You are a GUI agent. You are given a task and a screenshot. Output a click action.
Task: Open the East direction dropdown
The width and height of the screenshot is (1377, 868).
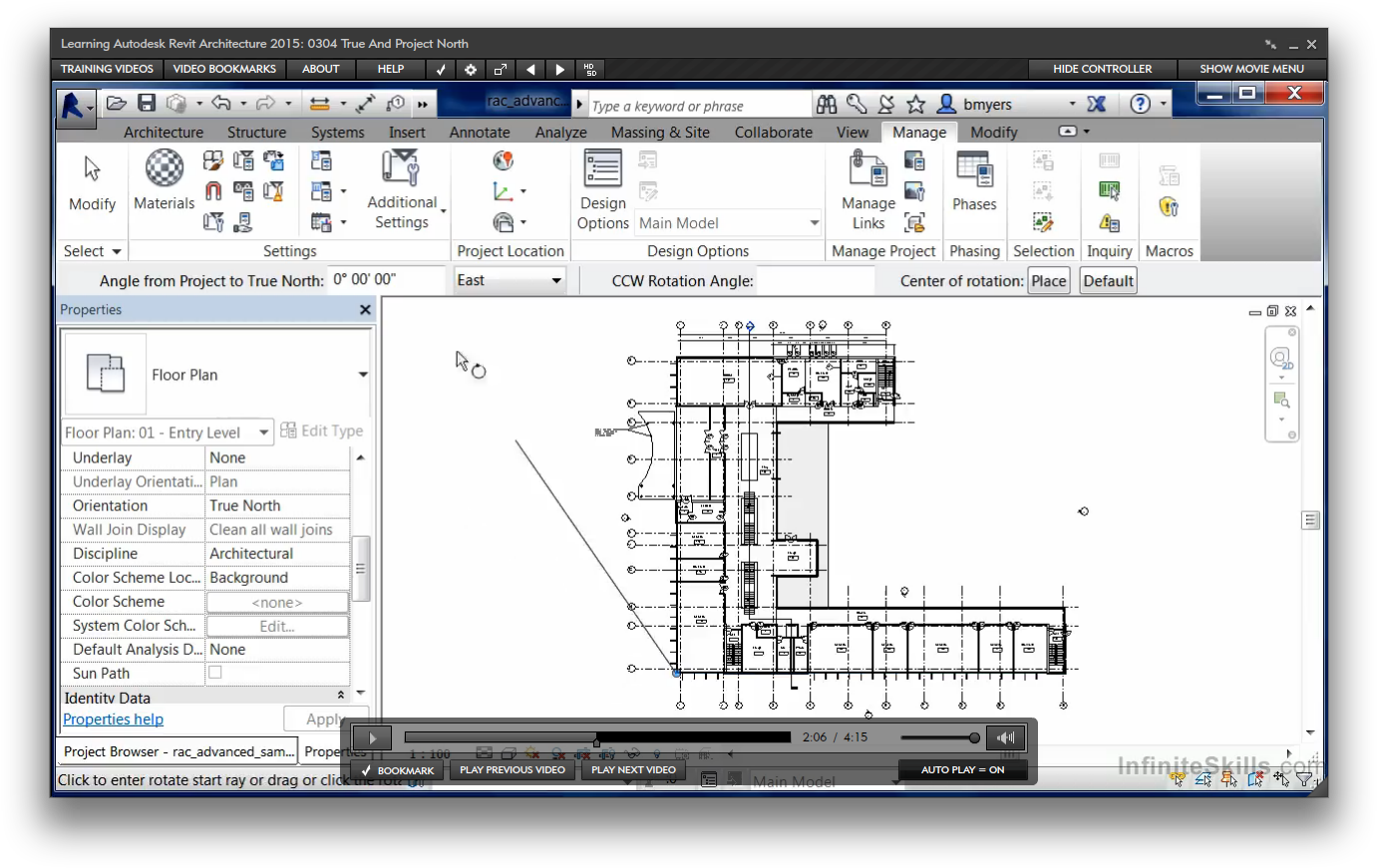510,281
